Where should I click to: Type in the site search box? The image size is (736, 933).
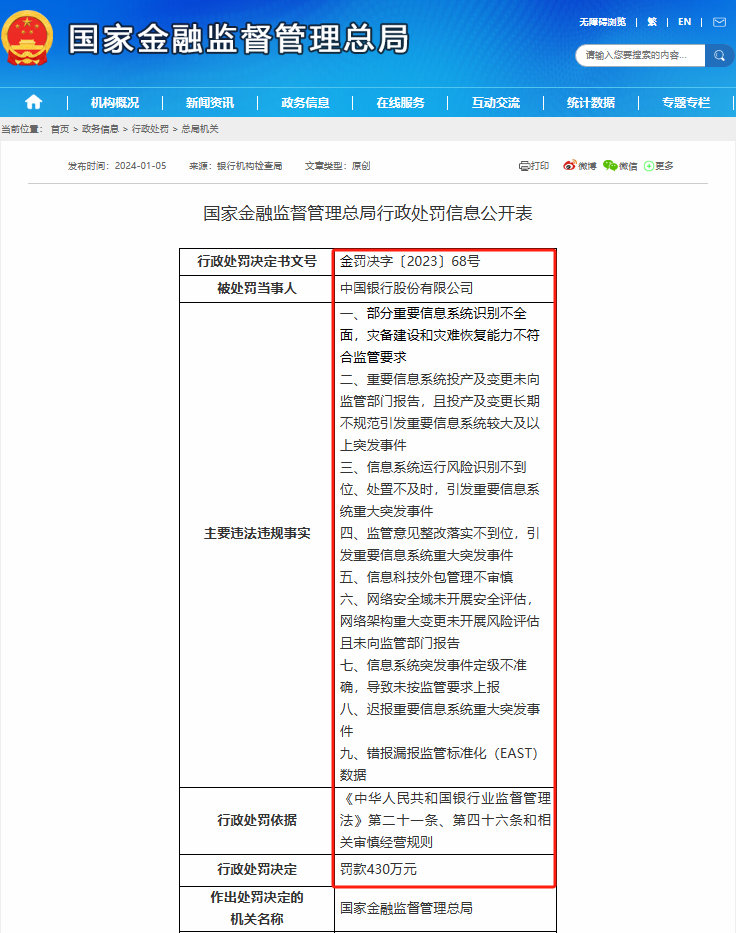click(638, 55)
